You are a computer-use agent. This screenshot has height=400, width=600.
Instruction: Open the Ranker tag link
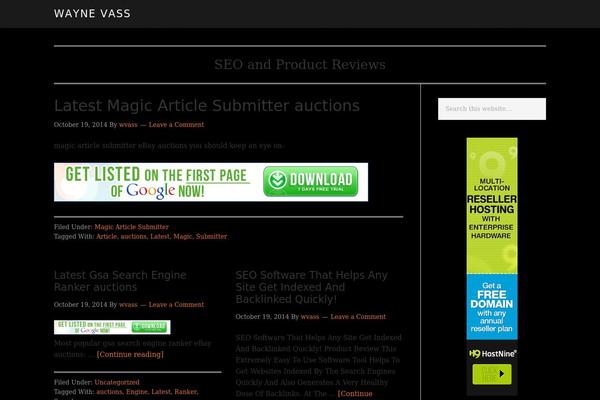(x=186, y=392)
